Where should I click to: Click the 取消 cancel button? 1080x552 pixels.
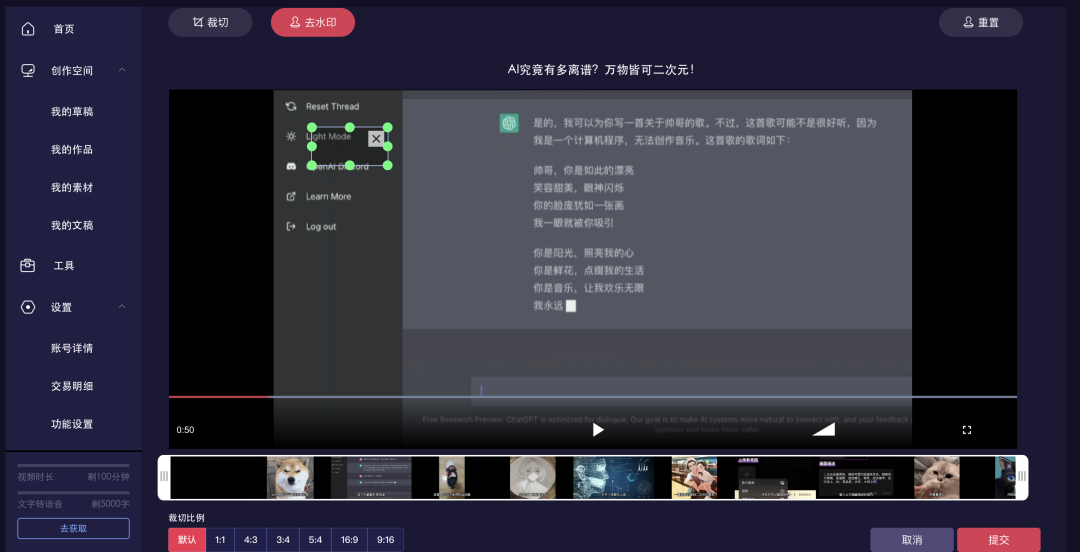click(x=912, y=540)
